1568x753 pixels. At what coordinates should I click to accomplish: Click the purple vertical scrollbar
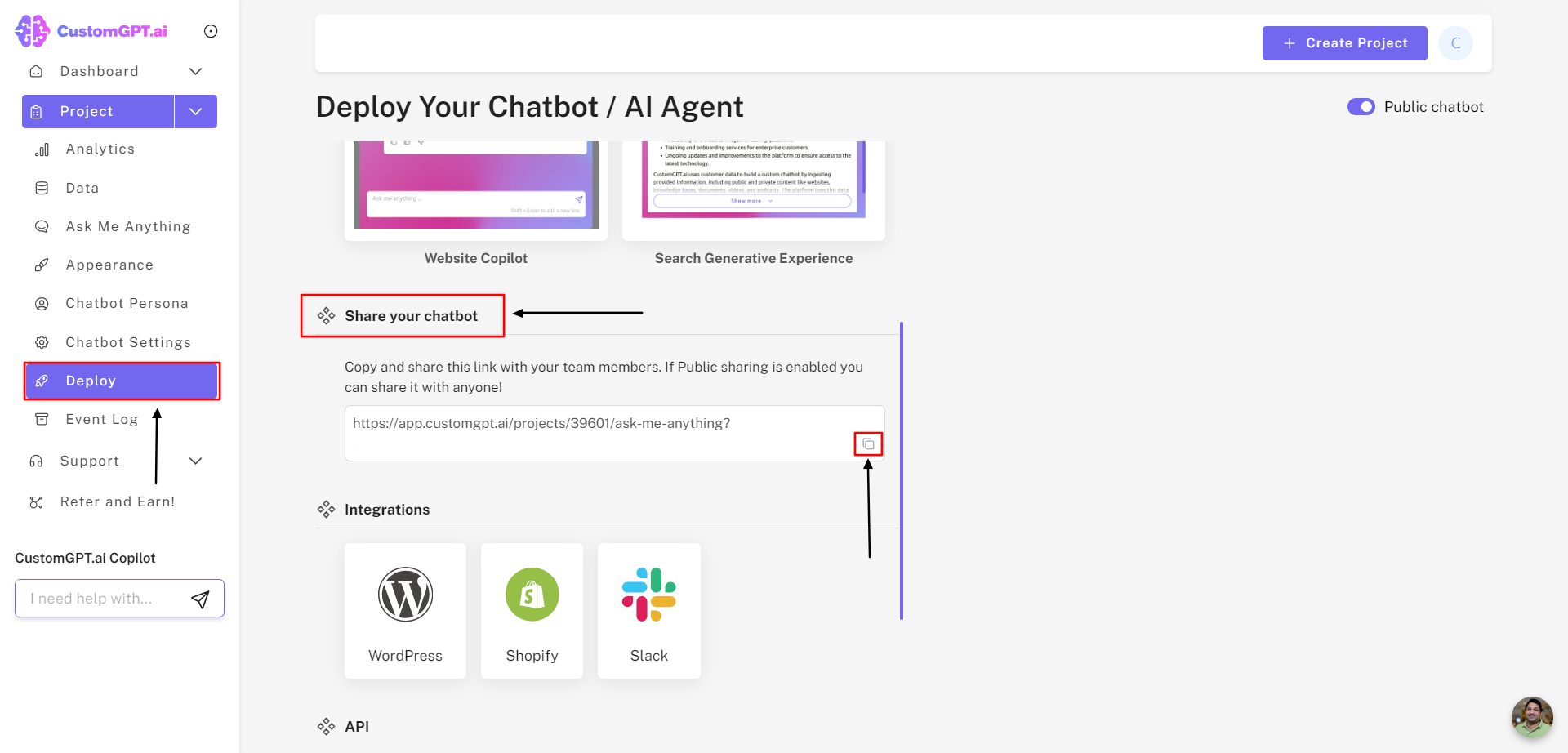(902, 470)
